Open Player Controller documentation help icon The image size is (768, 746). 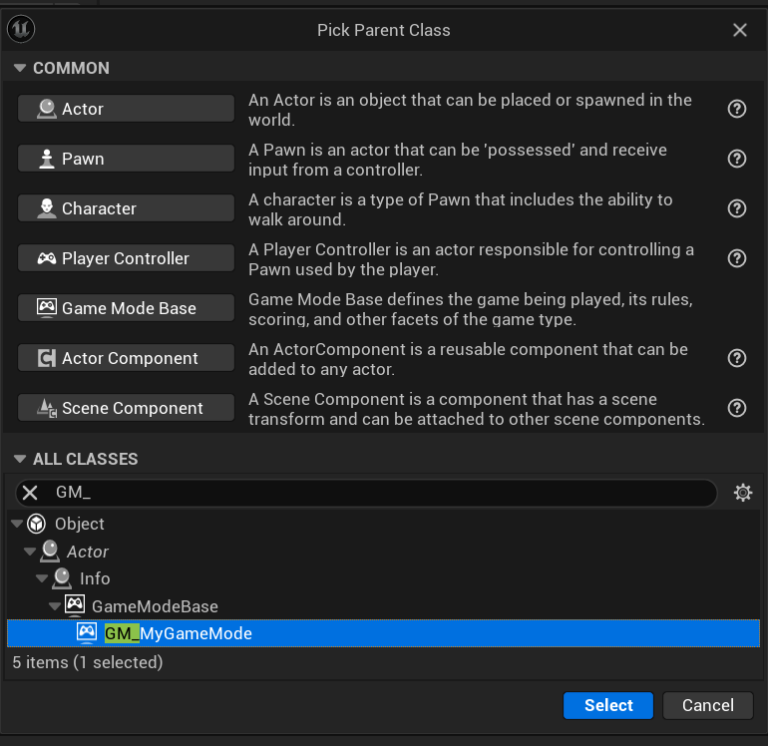[737, 259]
